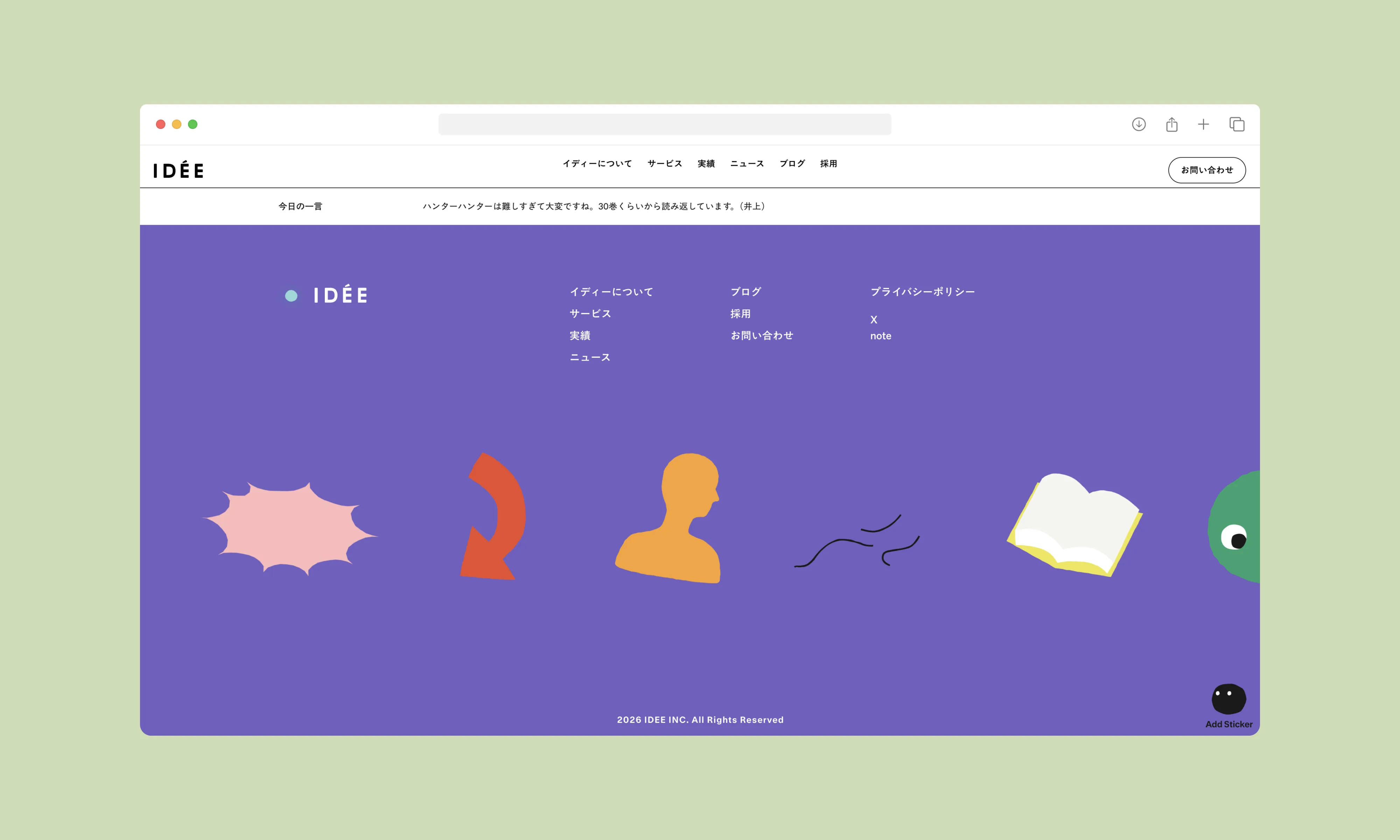Open the X social link
The width and height of the screenshot is (1400, 840).
(x=874, y=320)
